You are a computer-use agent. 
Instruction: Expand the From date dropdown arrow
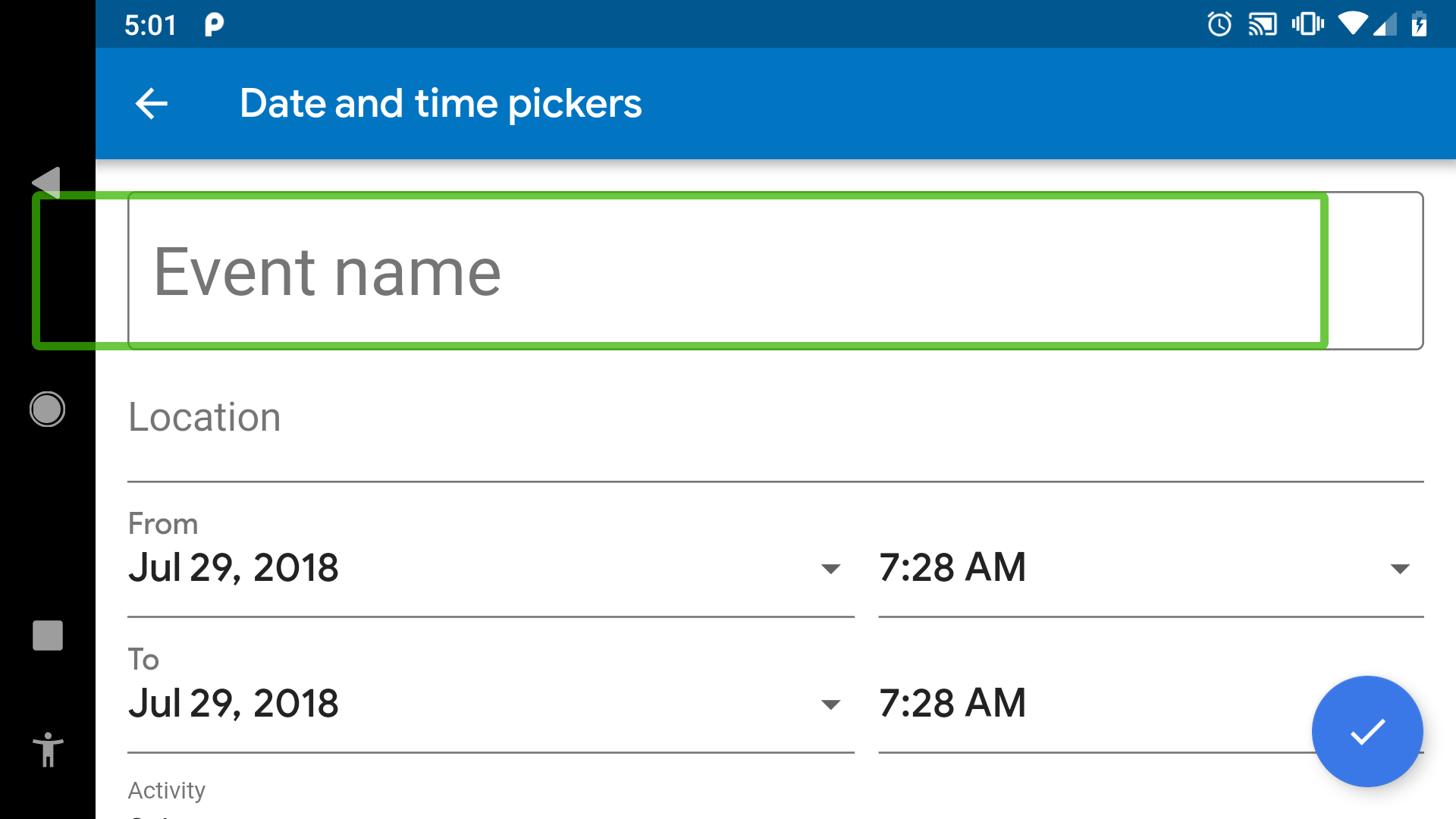(831, 569)
